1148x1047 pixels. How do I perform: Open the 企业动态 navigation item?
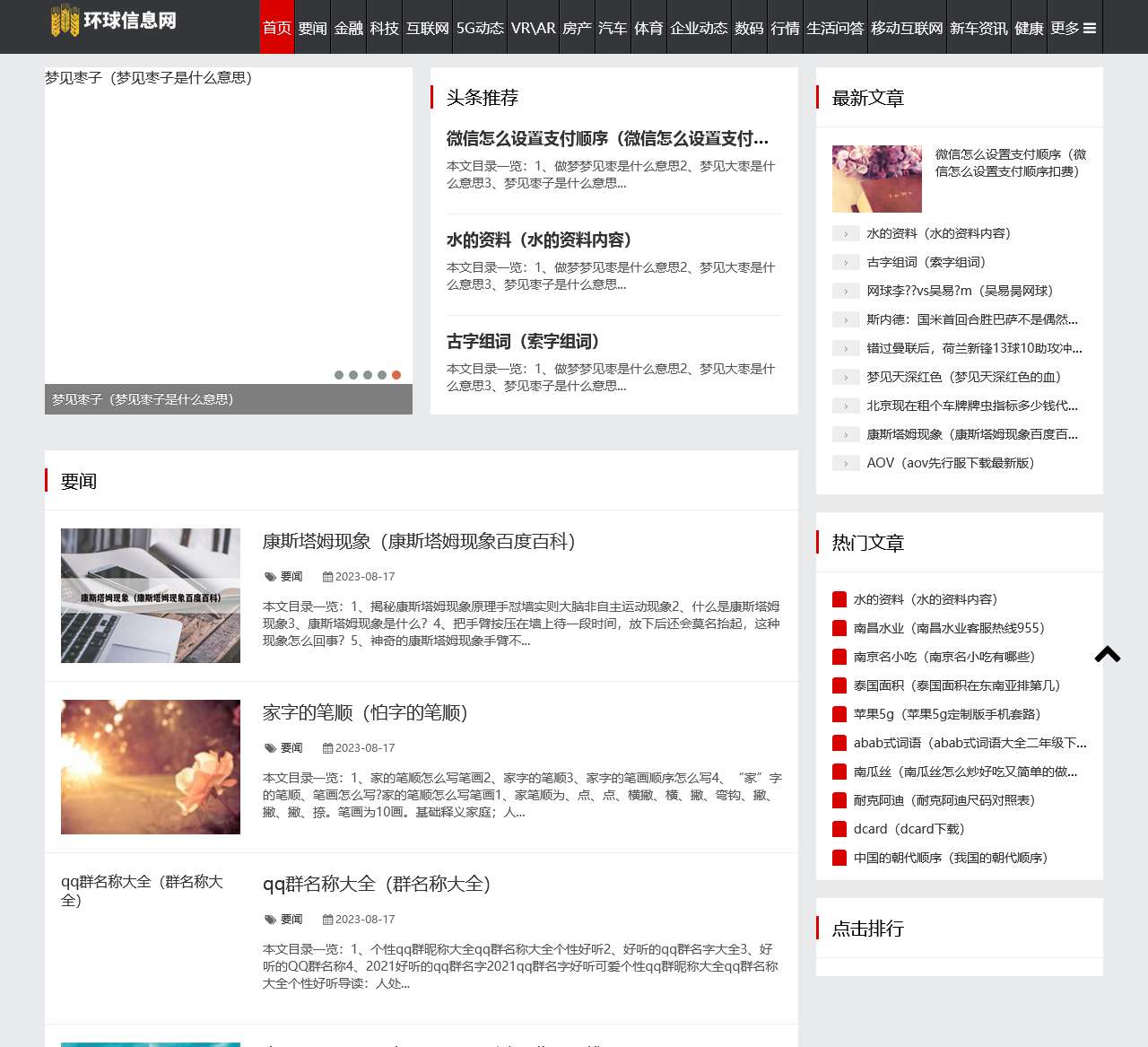click(699, 27)
